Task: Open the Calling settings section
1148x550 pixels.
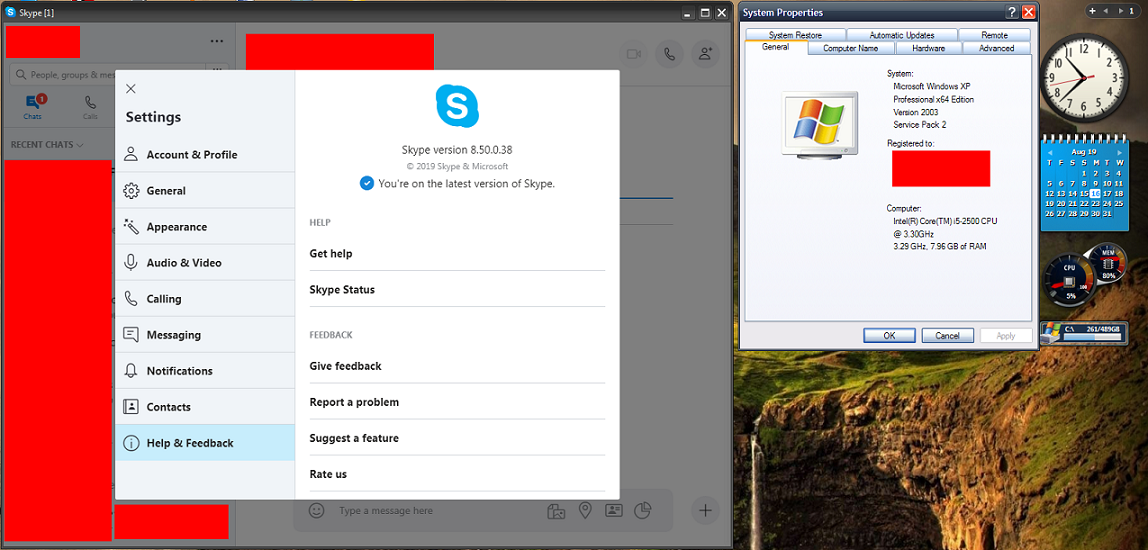Action: [x=205, y=299]
